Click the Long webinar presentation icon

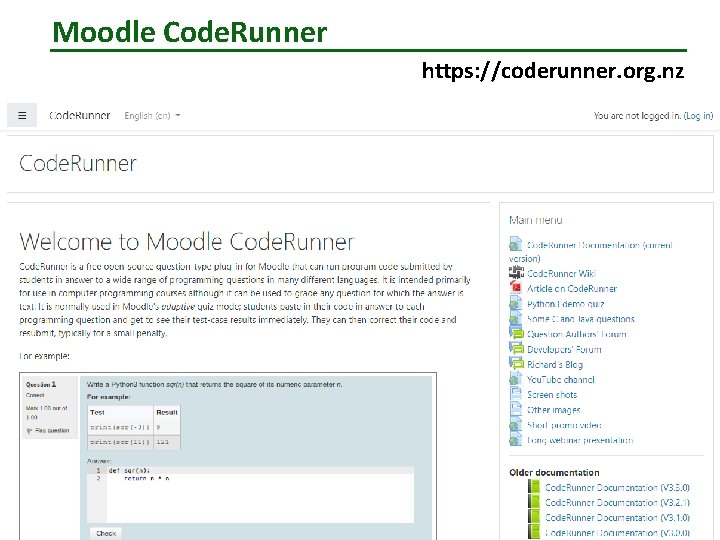coord(515,439)
